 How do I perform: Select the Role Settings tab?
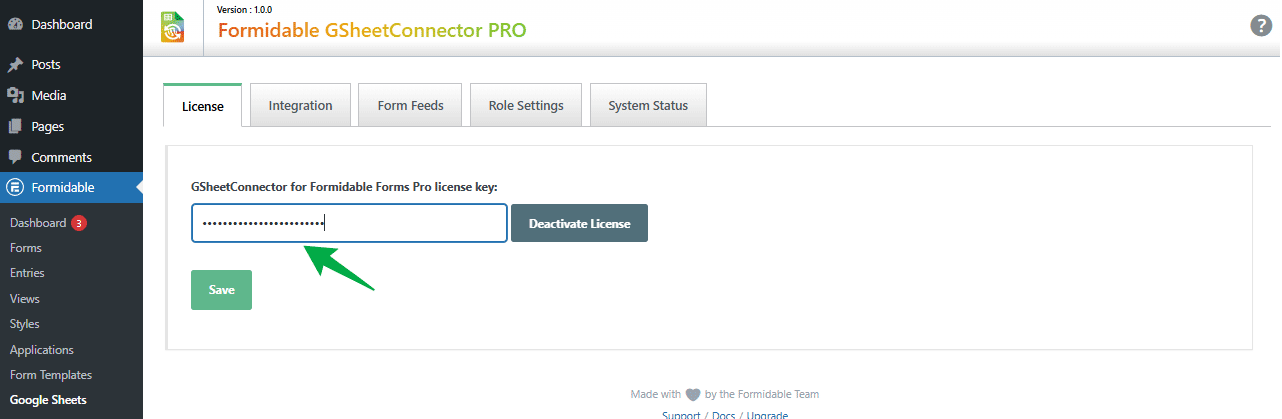coord(526,105)
